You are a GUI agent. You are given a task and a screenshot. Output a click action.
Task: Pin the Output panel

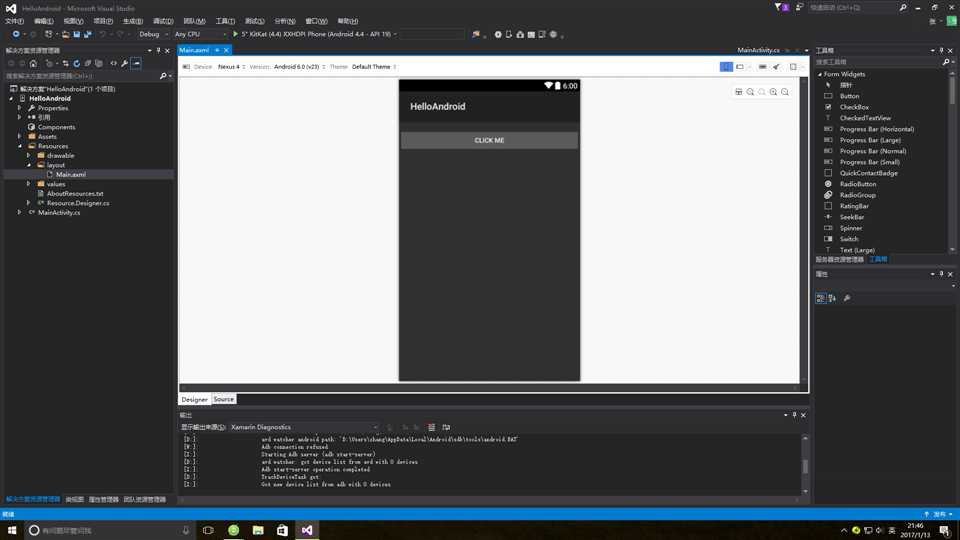pos(794,415)
